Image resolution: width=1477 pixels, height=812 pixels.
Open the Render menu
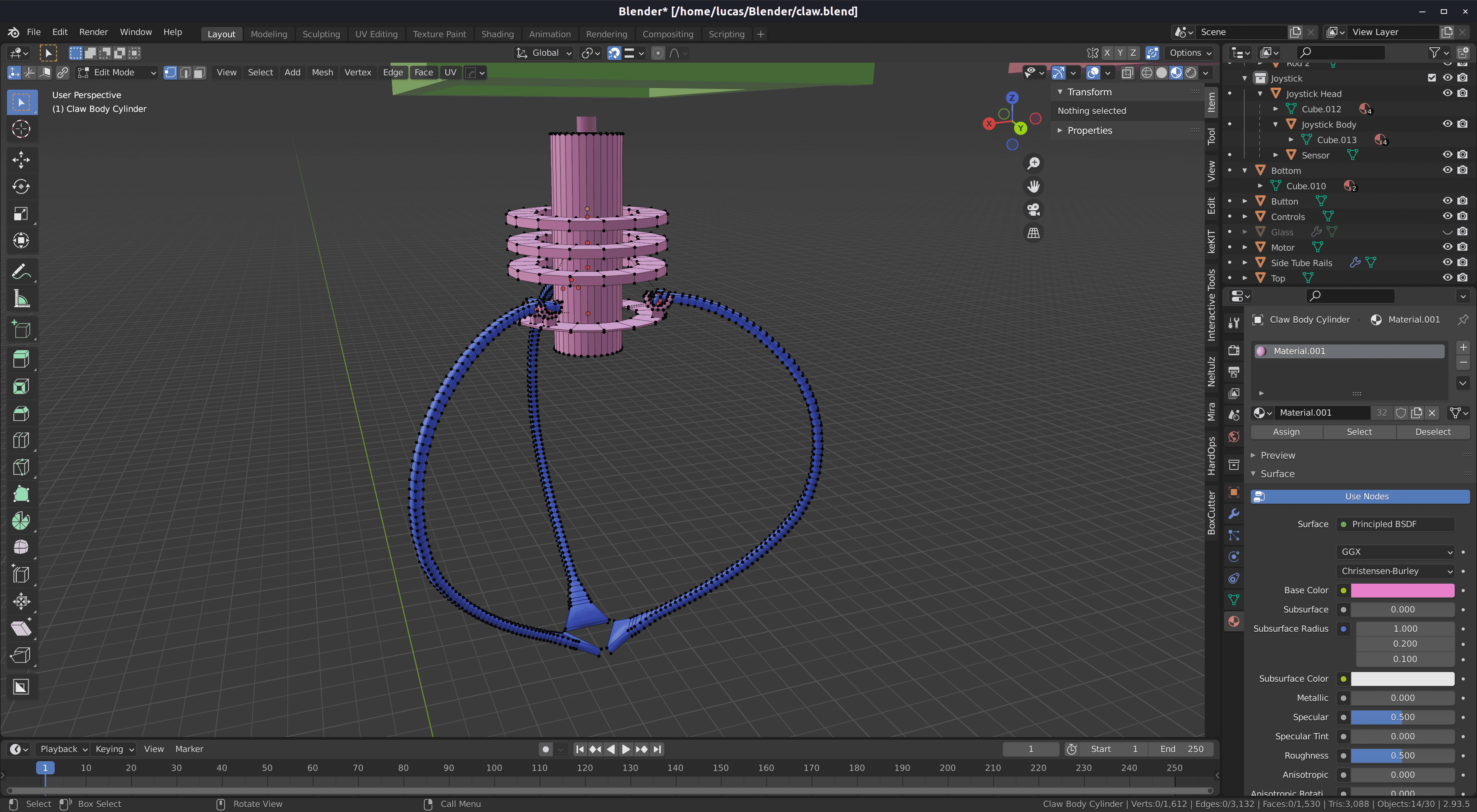coord(93,32)
